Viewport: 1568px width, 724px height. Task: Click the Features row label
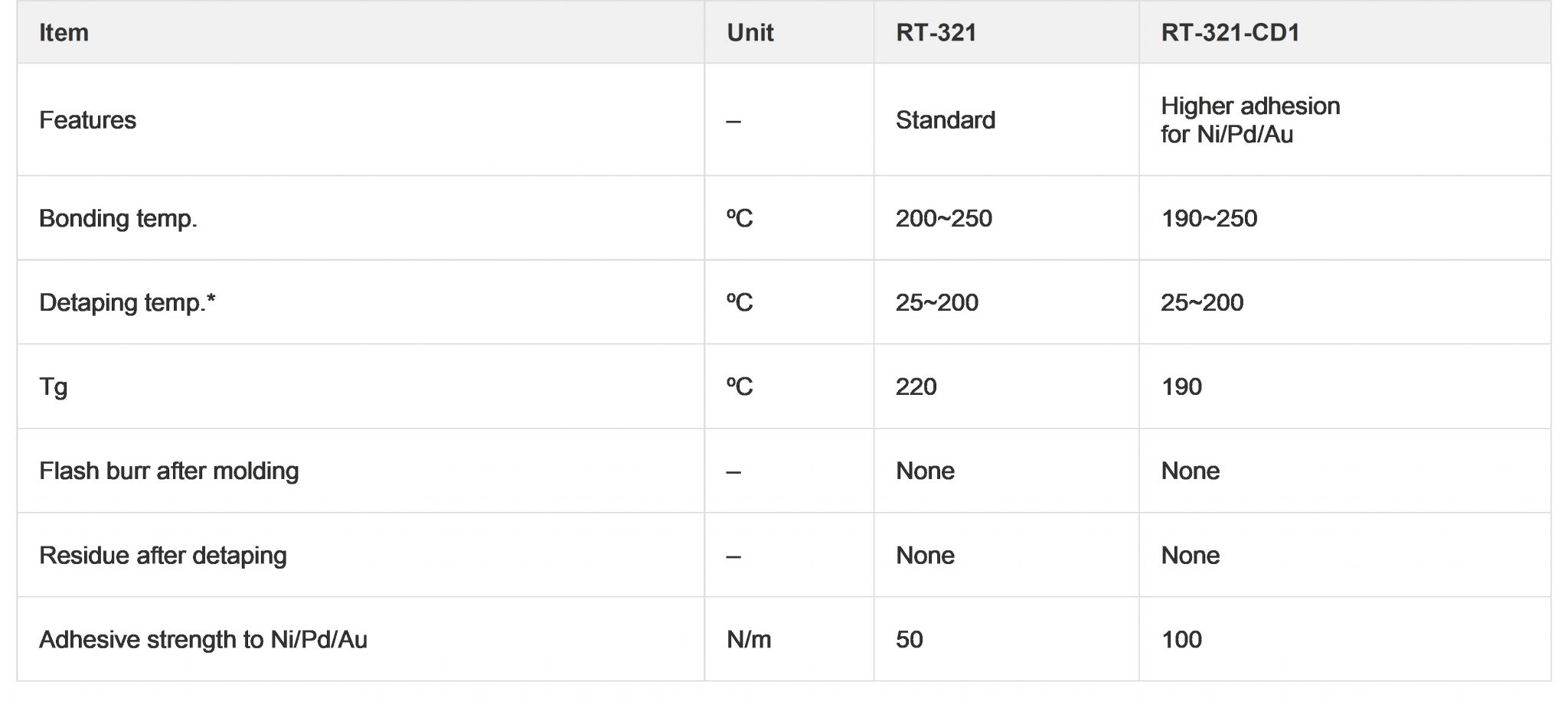87,120
